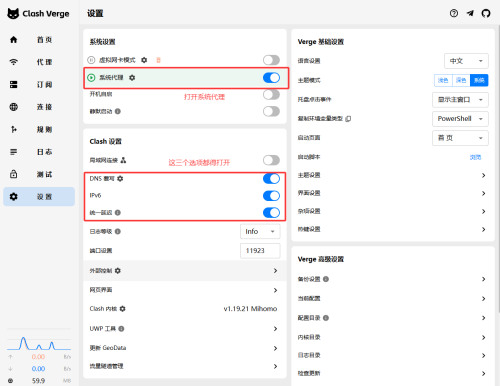This screenshot has height=386, width=500.
Task: Expand the update GeoData (更新 GeoData) row
Action: tap(185, 348)
